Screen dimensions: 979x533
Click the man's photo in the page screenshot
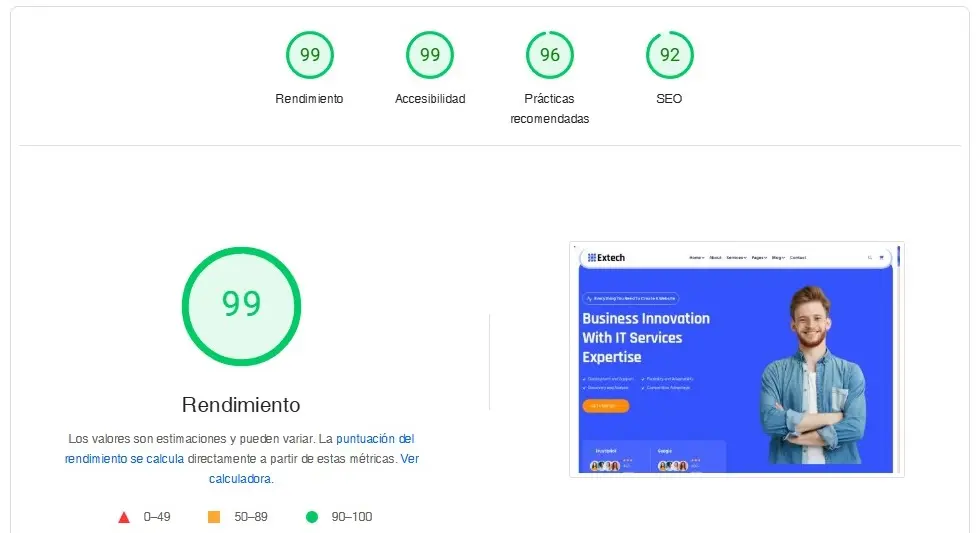tap(808, 375)
